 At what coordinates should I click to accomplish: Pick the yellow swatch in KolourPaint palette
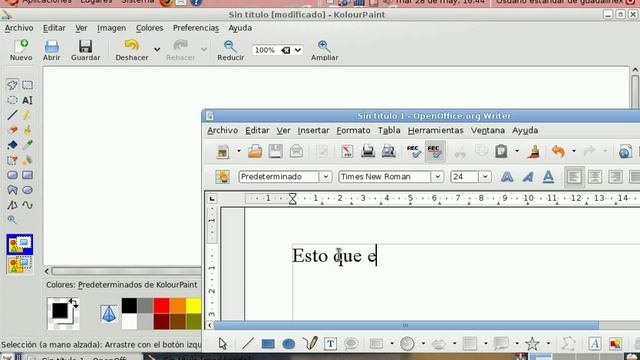(x=193, y=305)
